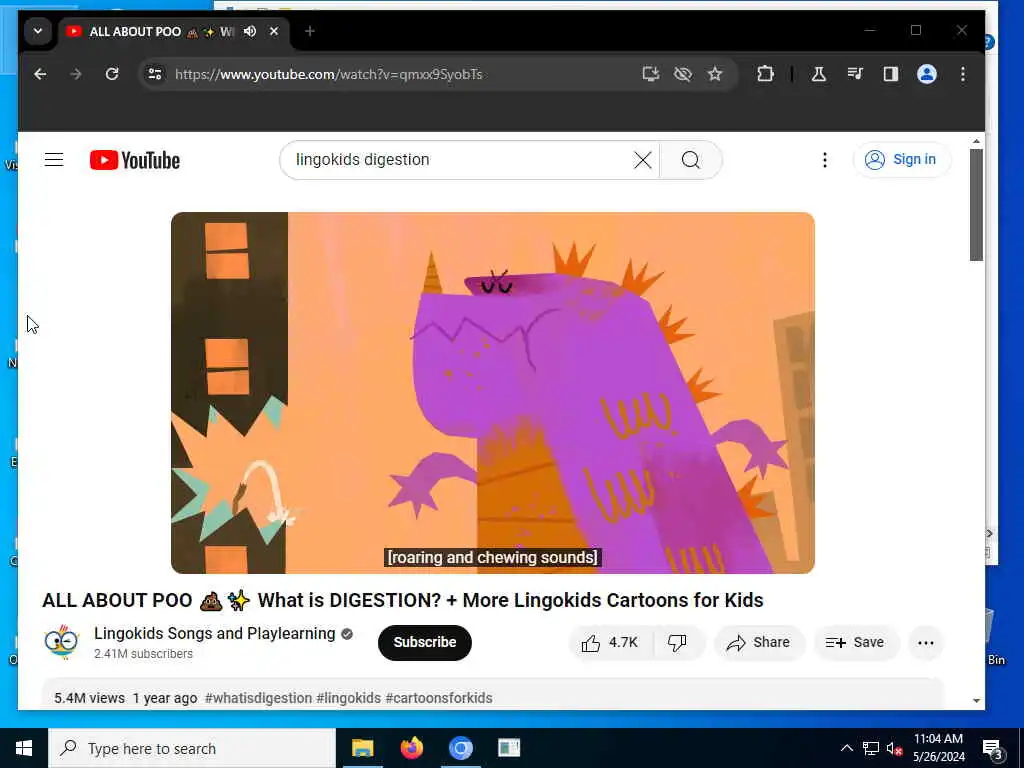Close the ALL ABOUT POO tab
Screen dimensions: 1024x768
(x=274, y=31)
